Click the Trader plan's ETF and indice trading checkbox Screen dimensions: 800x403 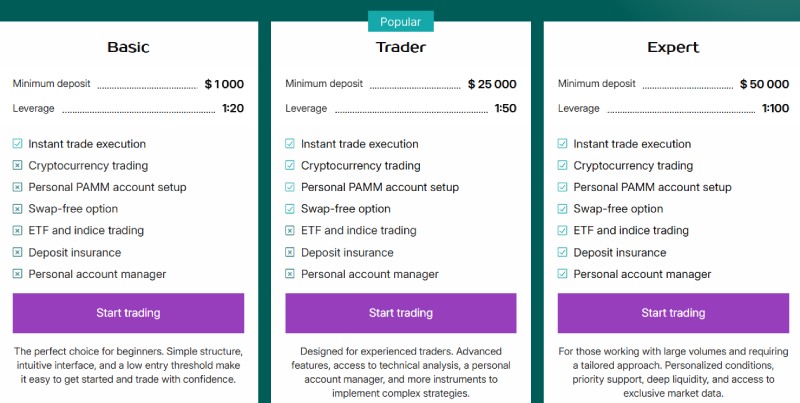pos(290,231)
